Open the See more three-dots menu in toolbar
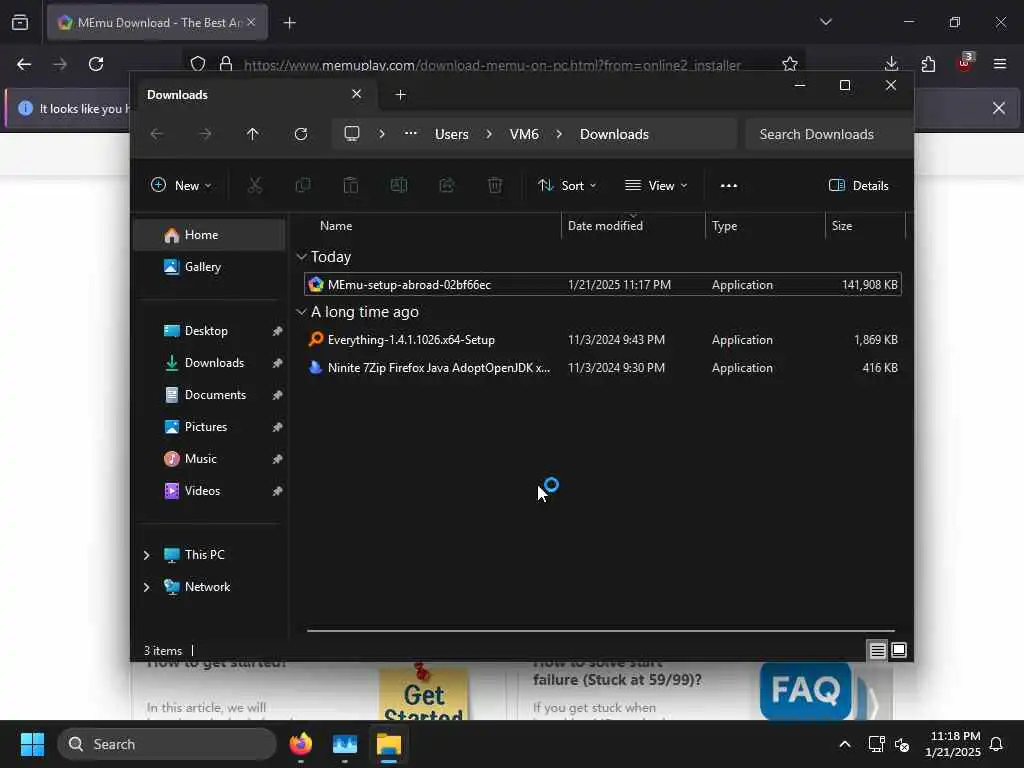 729,185
